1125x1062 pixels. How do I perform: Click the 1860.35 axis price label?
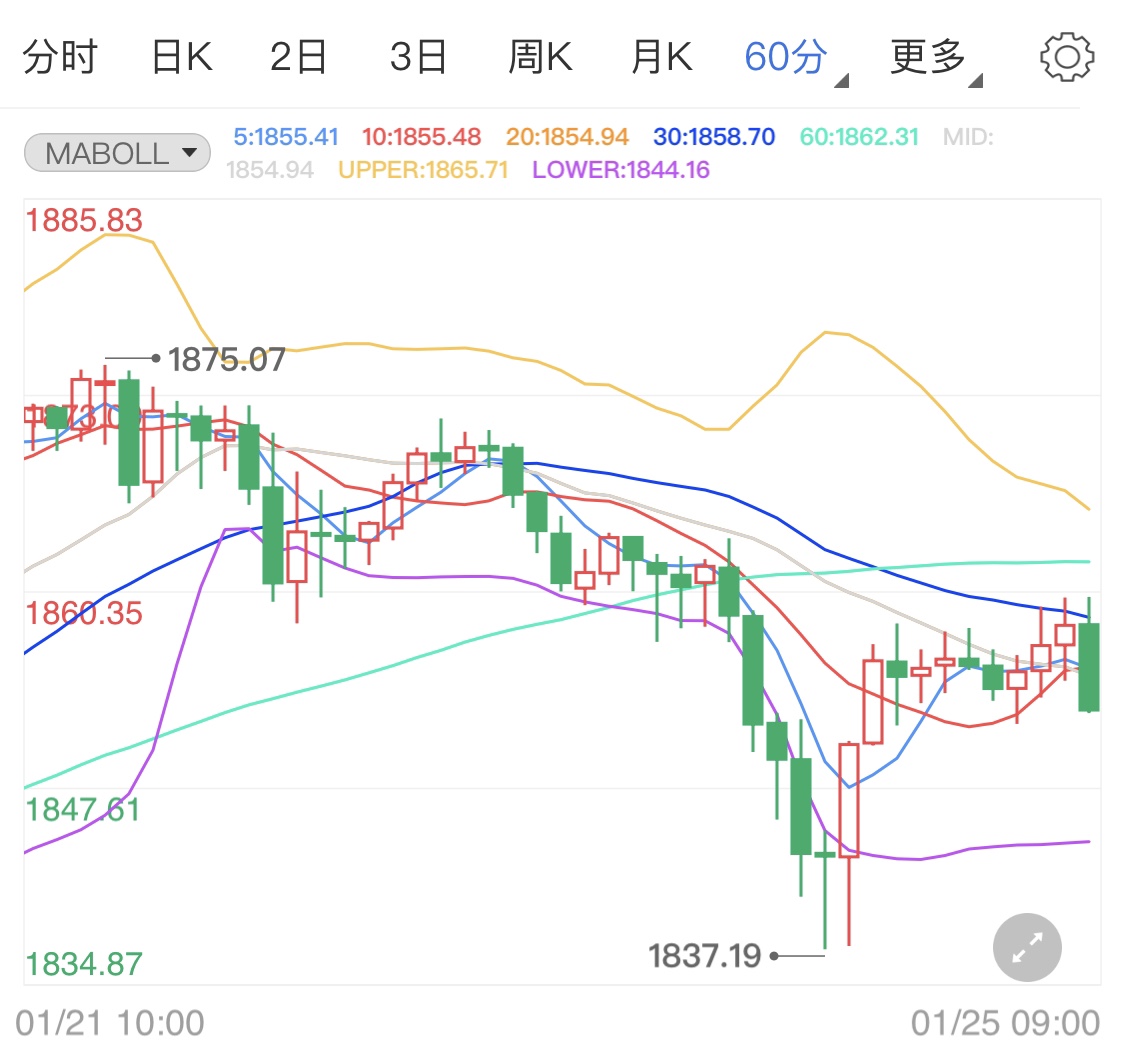pos(84,614)
